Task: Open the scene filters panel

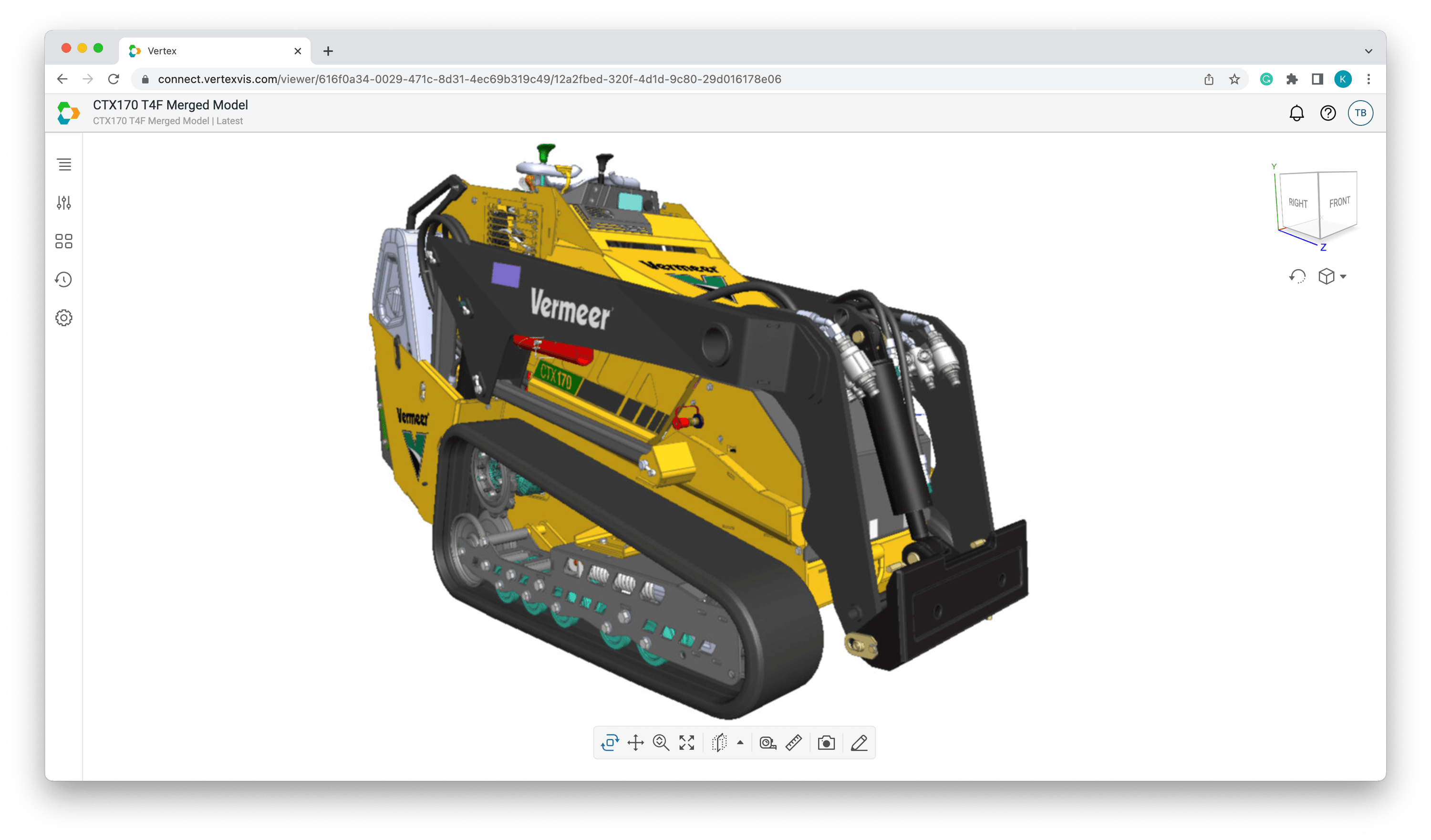Action: point(63,203)
